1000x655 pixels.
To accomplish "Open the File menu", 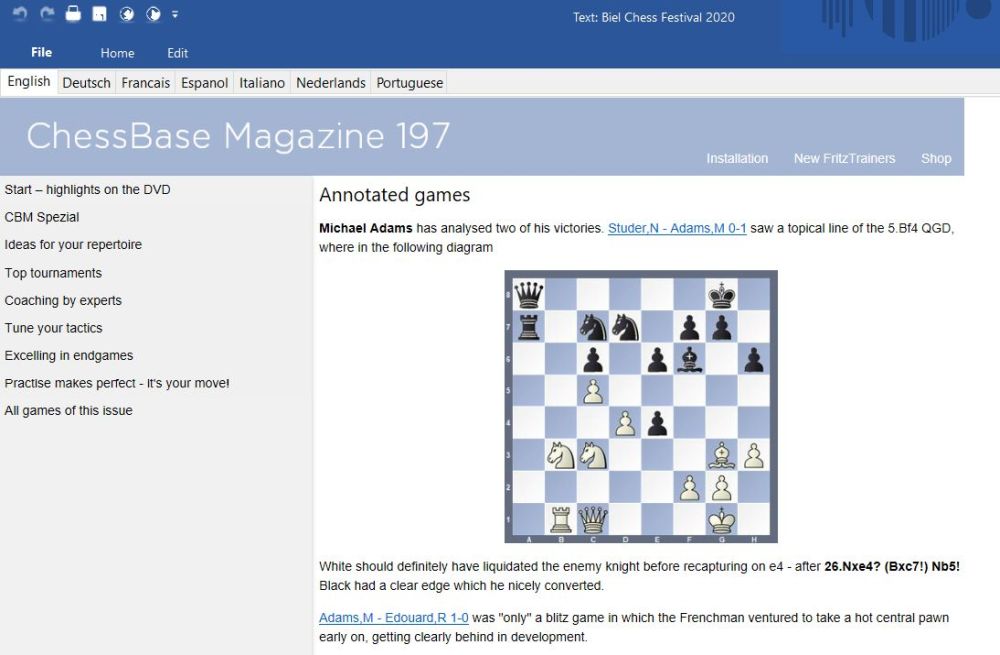I will pyautogui.click(x=41, y=53).
